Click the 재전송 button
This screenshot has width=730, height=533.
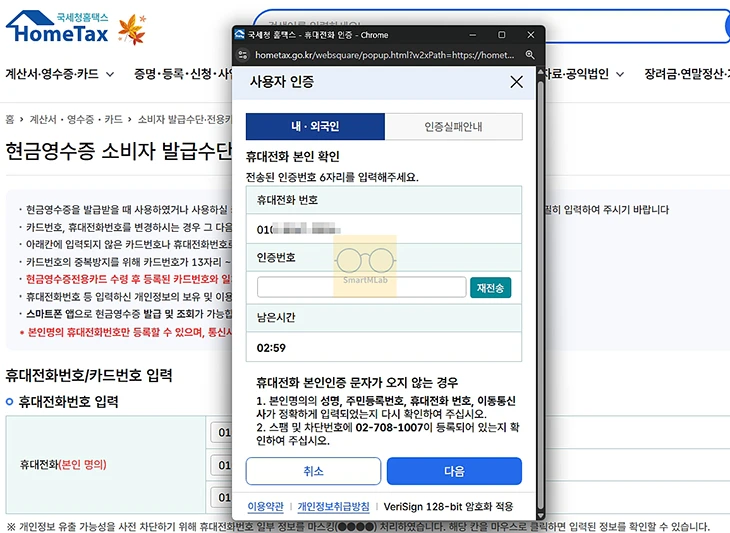(490, 288)
